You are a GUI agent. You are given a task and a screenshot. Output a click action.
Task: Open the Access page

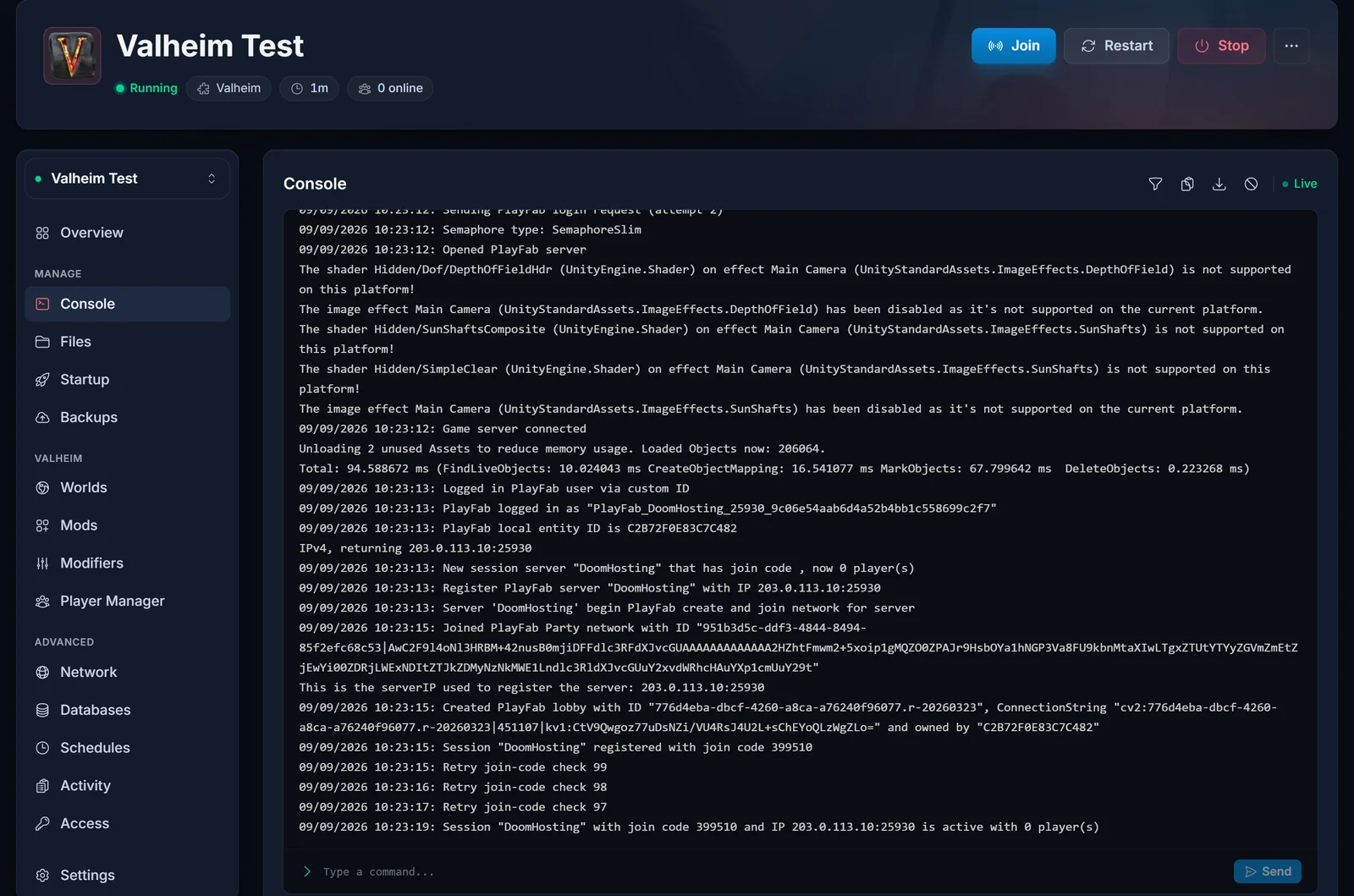point(127,823)
